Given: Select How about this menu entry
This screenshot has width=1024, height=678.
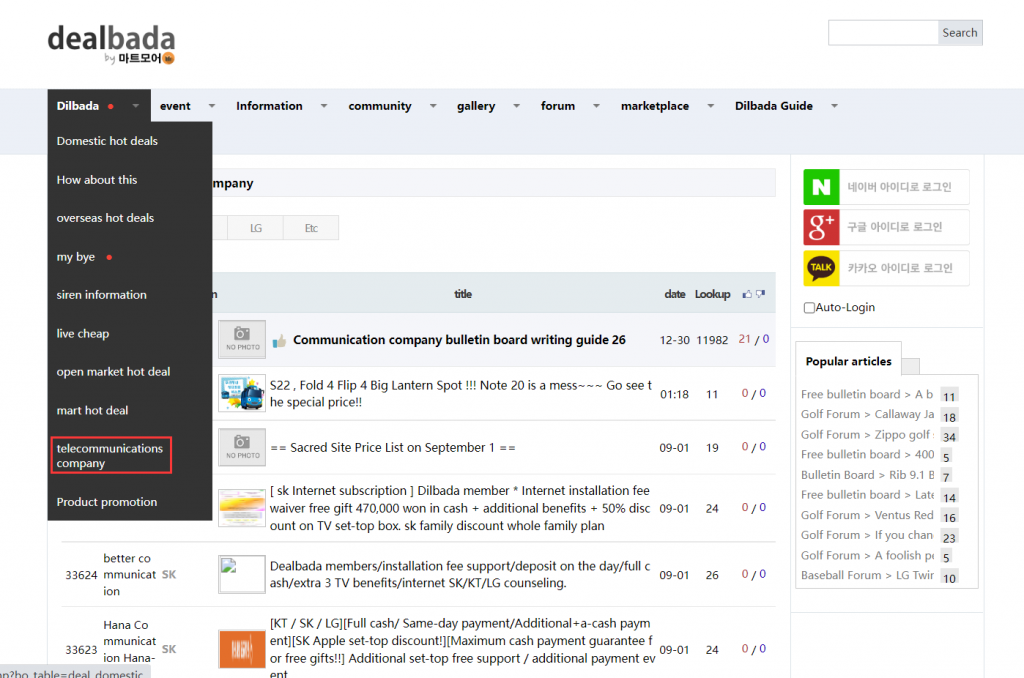Looking at the screenshot, I should pyautogui.click(x=97, y=180).
